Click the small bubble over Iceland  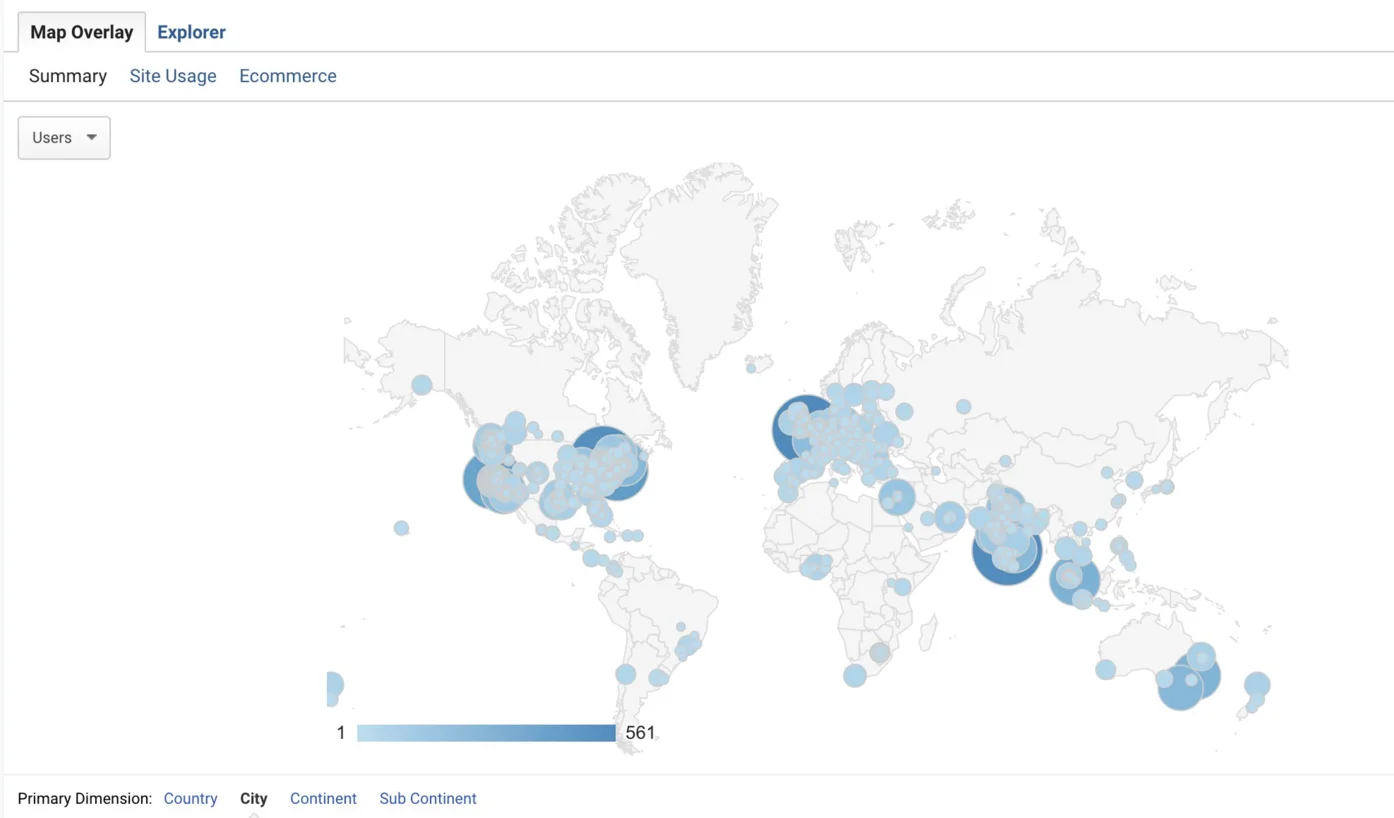pos(751,368)
